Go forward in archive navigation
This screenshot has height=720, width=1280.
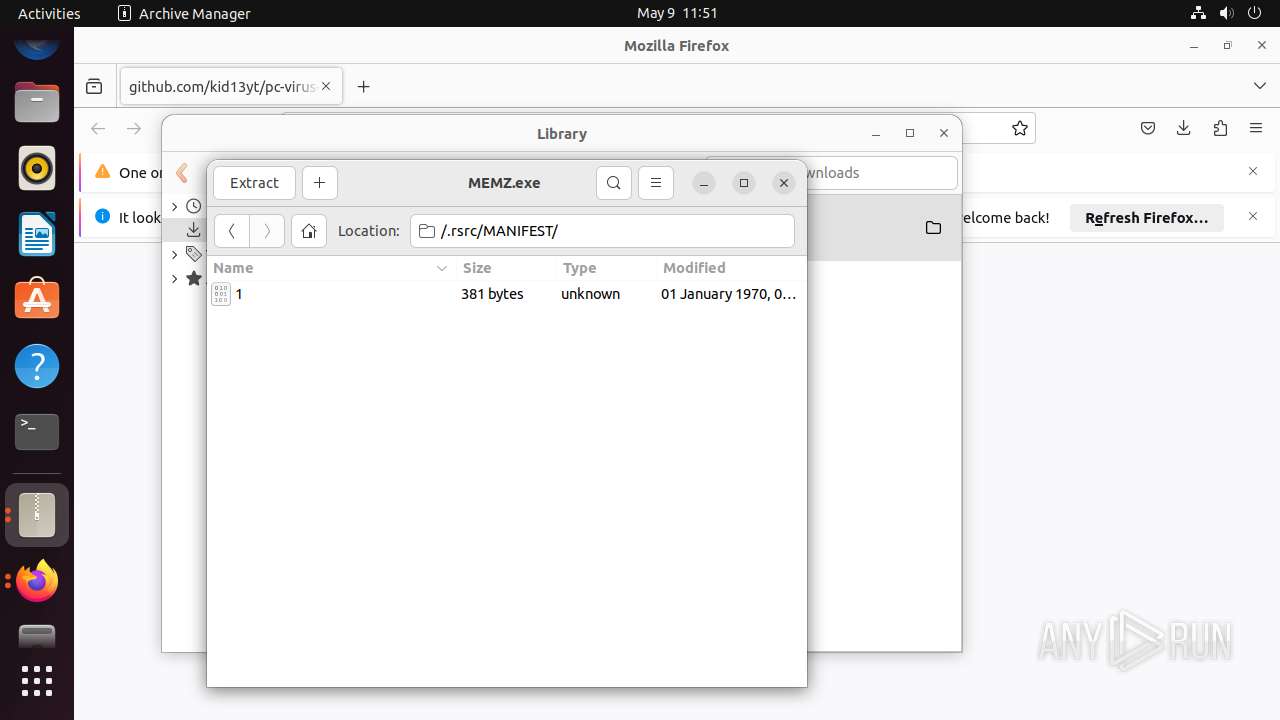coord(267,231)
